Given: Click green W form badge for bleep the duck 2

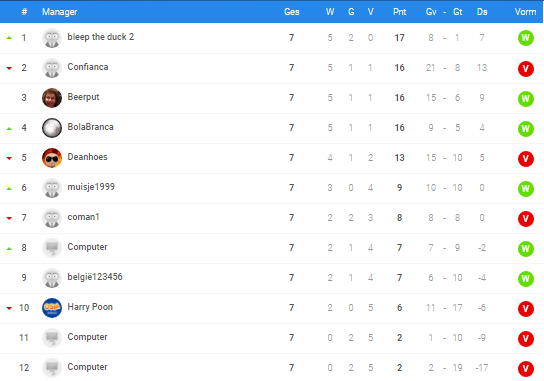Looking at the screenshot, I should pos(526,38).
